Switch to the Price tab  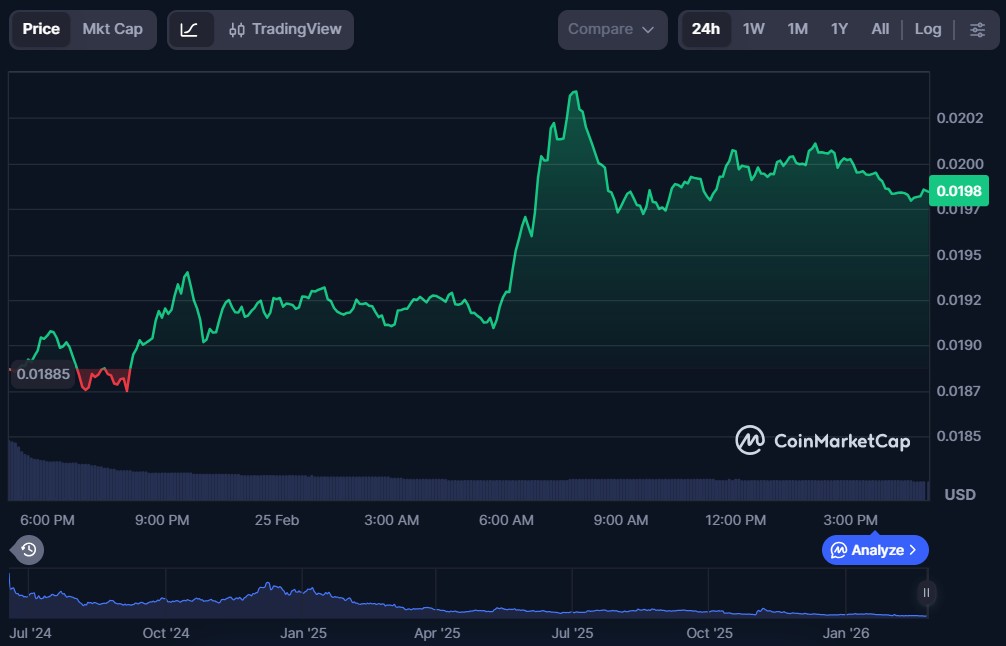[41, 29]
